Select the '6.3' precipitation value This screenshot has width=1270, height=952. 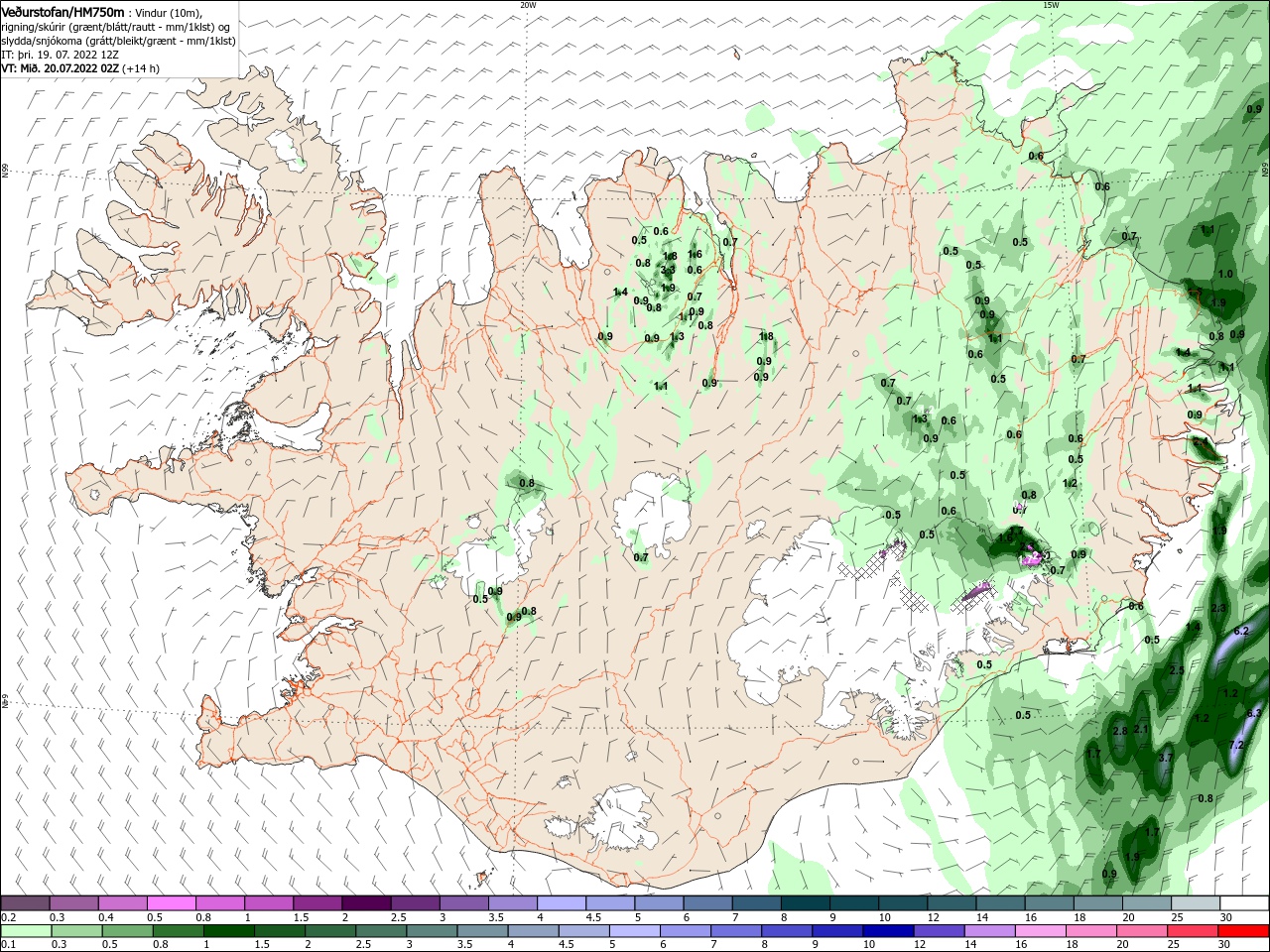click(1253, 713)
